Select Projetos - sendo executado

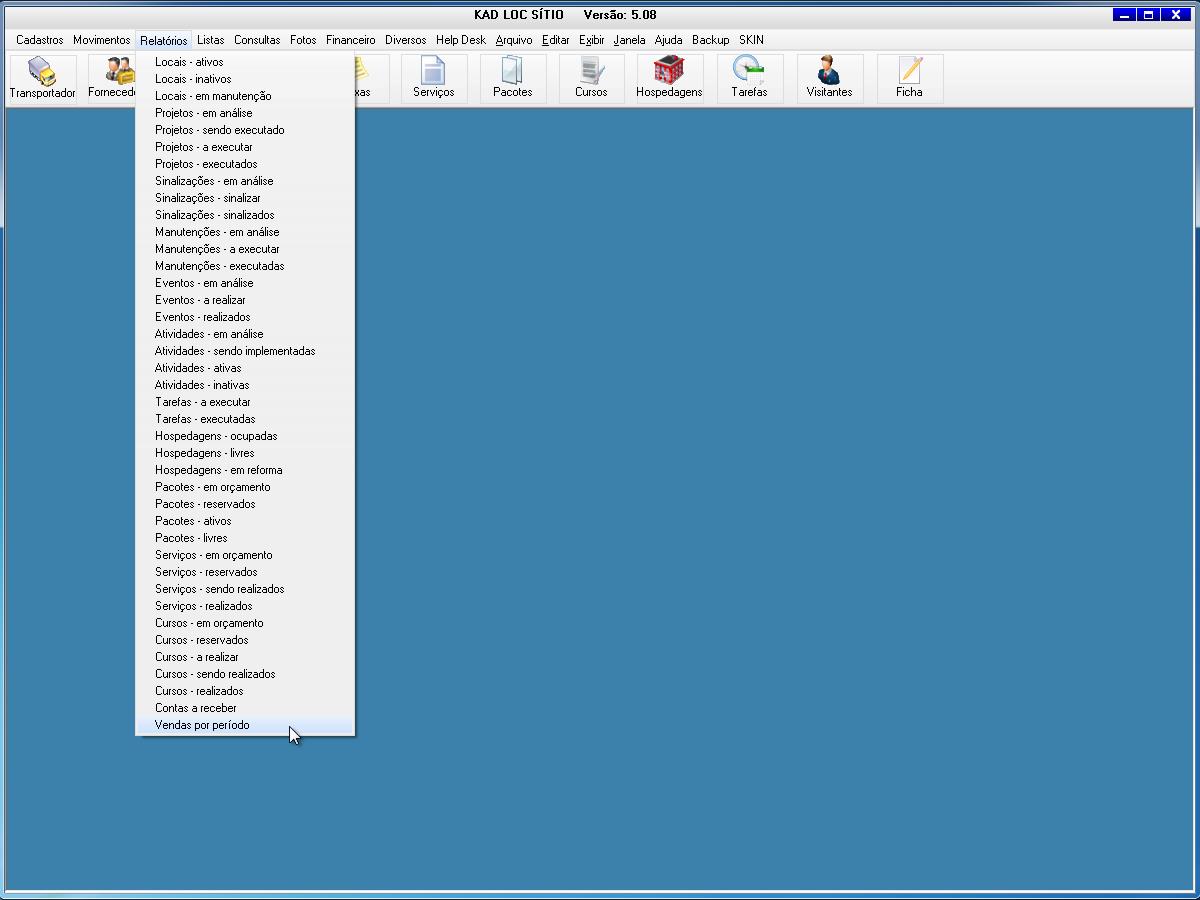click(x=245, y=130)
